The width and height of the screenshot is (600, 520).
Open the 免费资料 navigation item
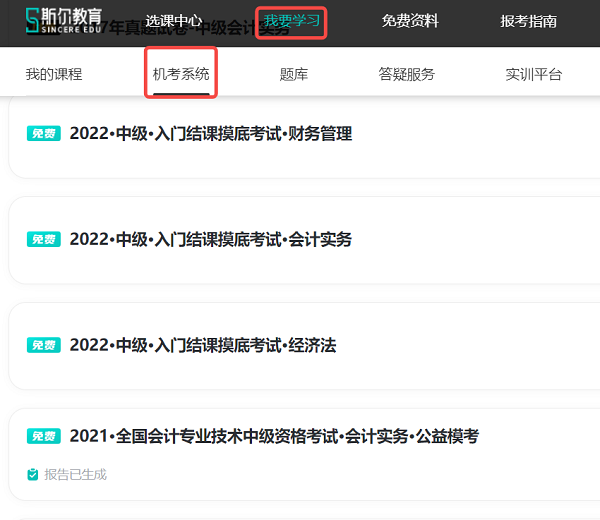[x=410, y=21]
